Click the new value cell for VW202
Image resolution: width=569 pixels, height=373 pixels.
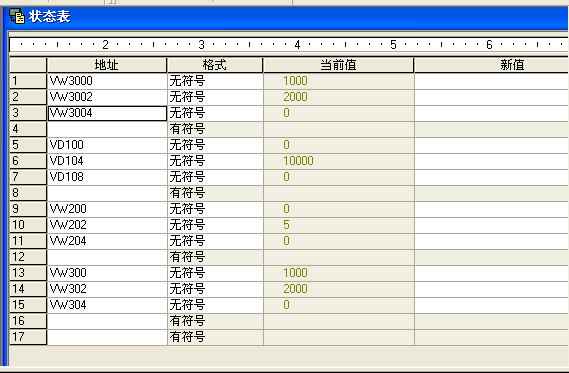(x=491, y=225)
